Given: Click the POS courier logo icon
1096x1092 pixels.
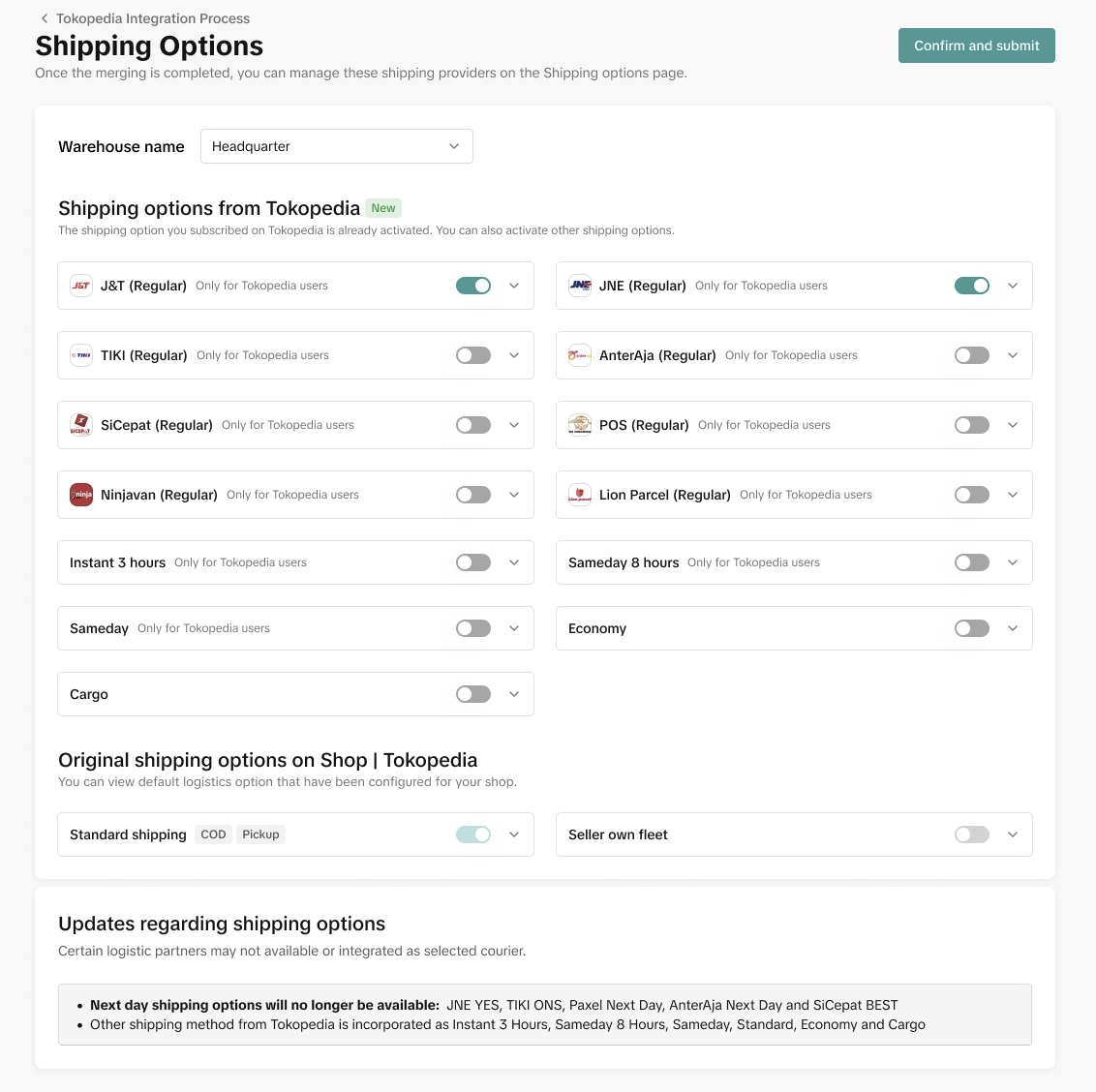Looking at the screenshot, I should [580, 425].
